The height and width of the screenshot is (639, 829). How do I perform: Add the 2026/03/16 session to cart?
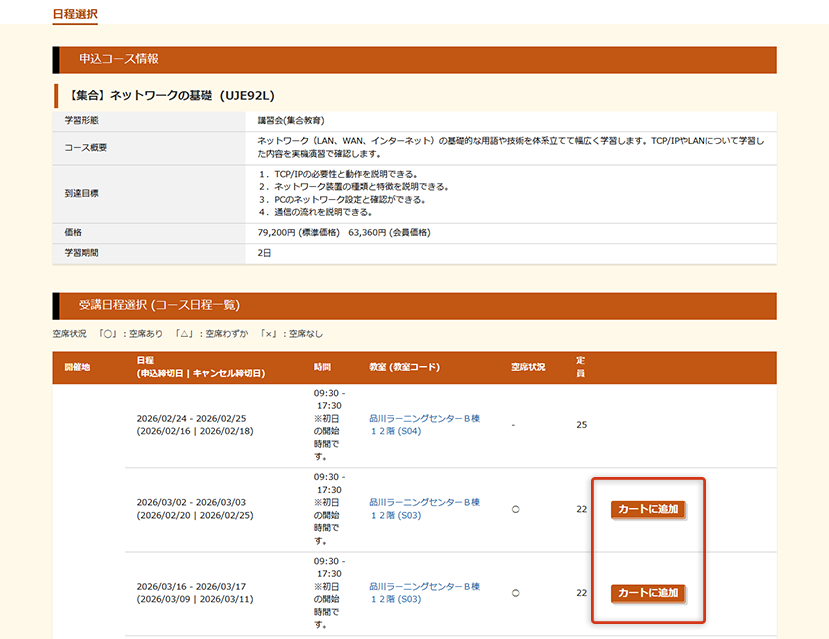pyautogui.click(x=648, y=593)
